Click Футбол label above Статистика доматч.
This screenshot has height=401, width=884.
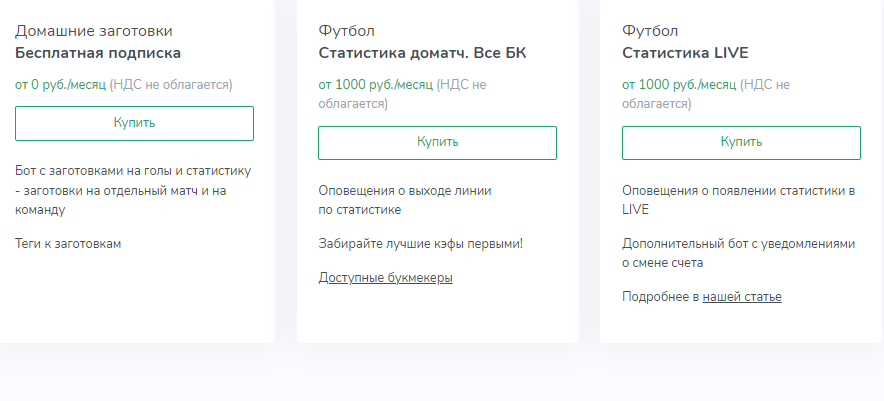(x=346, y=31)
